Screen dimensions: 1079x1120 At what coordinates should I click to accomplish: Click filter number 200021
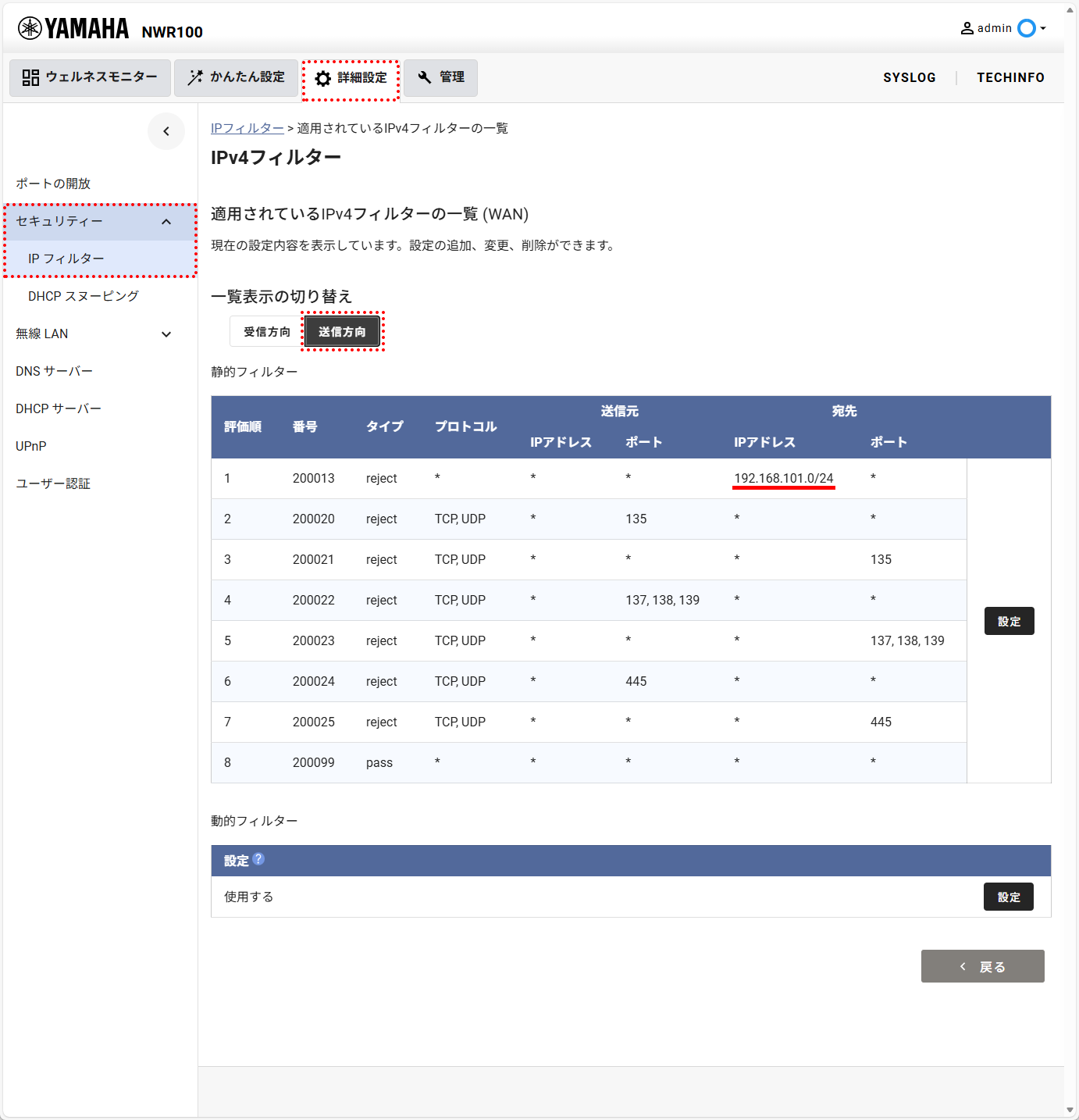314,559
